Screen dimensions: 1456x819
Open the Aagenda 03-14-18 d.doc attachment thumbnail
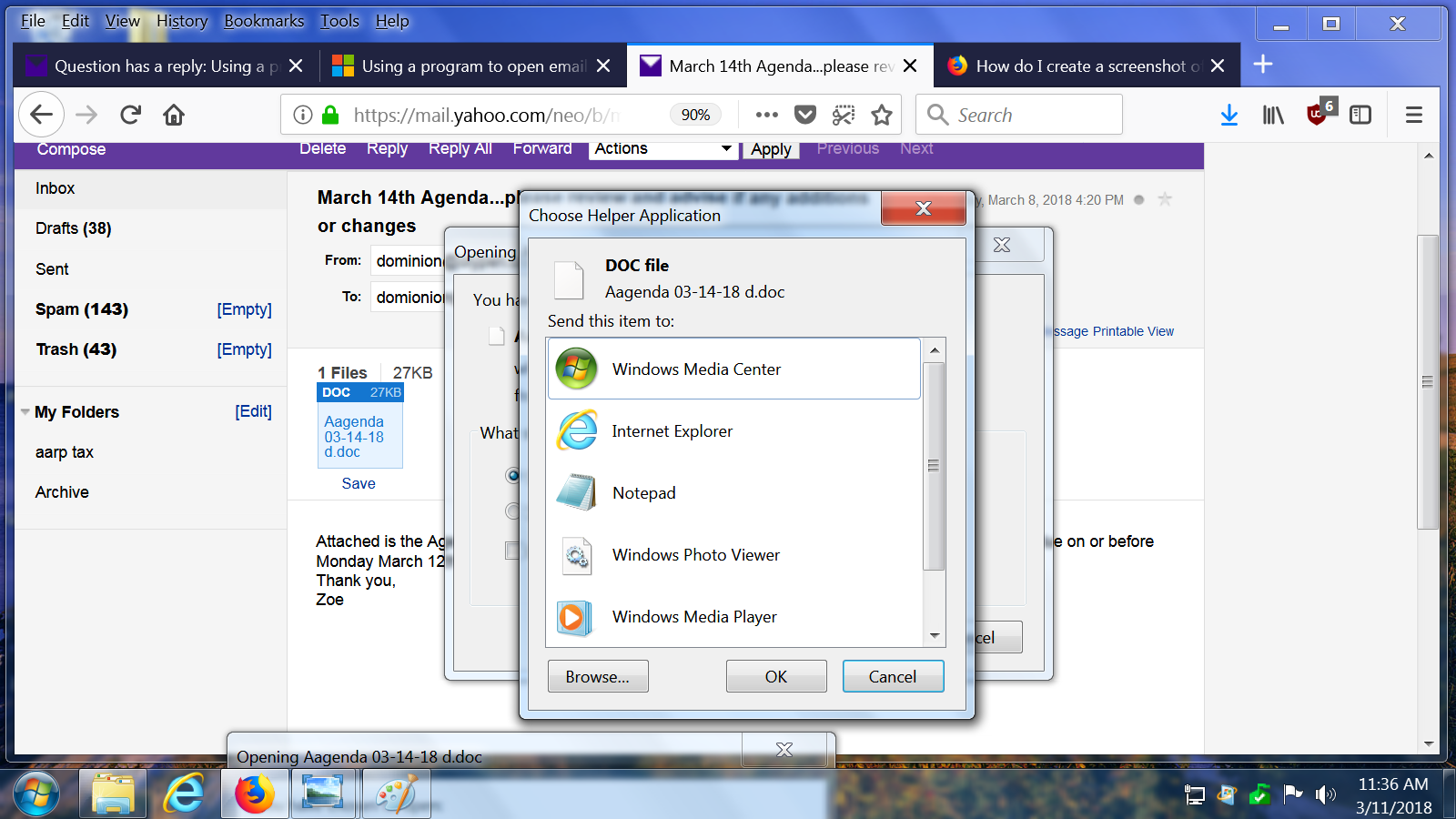click(359, 425)
